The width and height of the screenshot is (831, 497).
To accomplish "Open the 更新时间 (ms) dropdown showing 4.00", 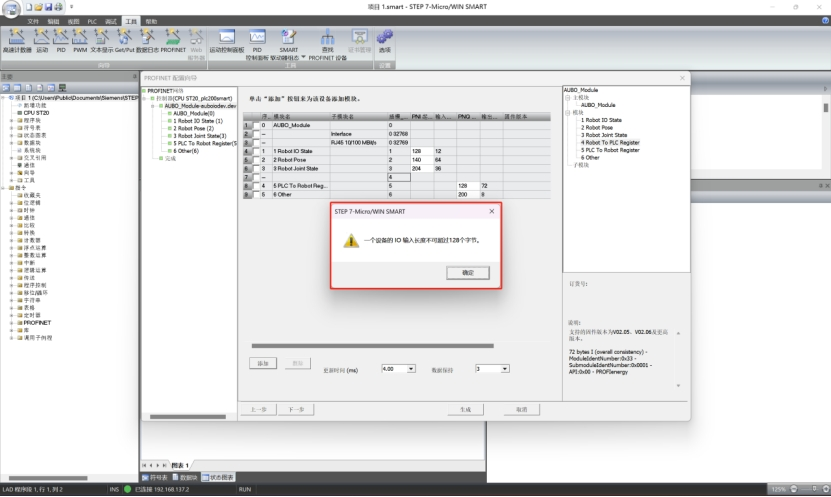I will pos(412,369).
